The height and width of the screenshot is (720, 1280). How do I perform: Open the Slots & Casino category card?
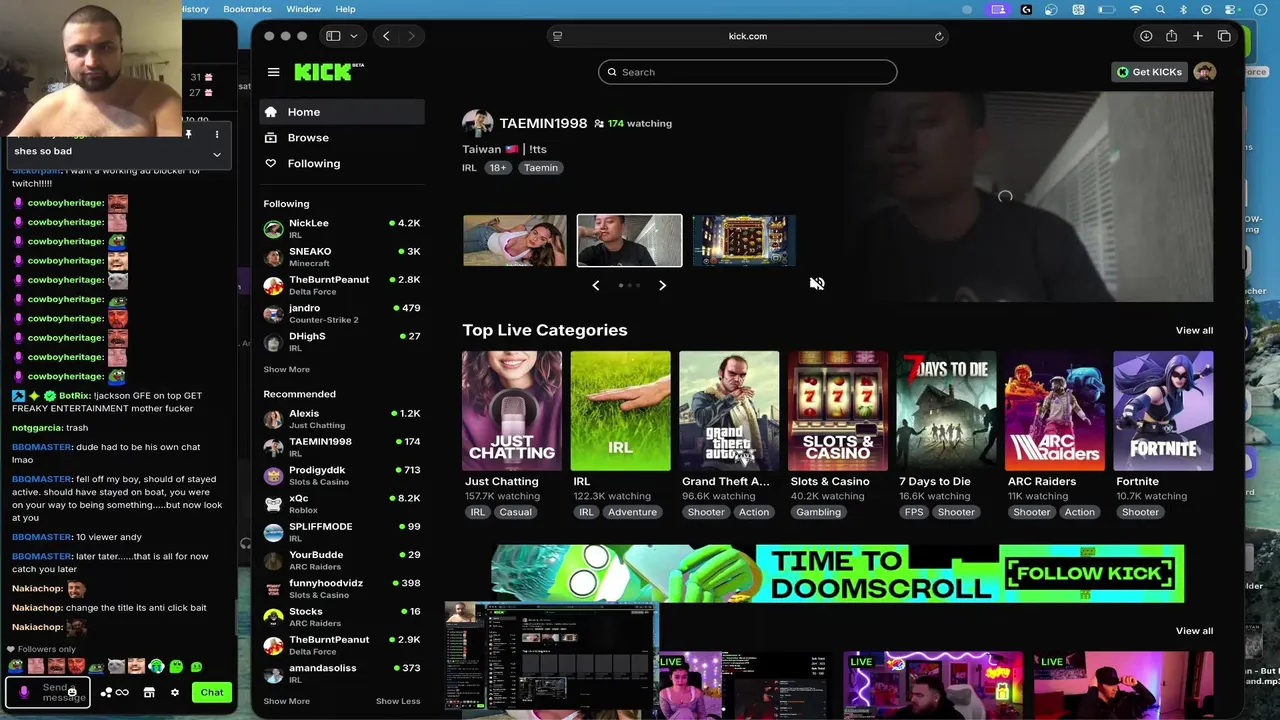838,411
